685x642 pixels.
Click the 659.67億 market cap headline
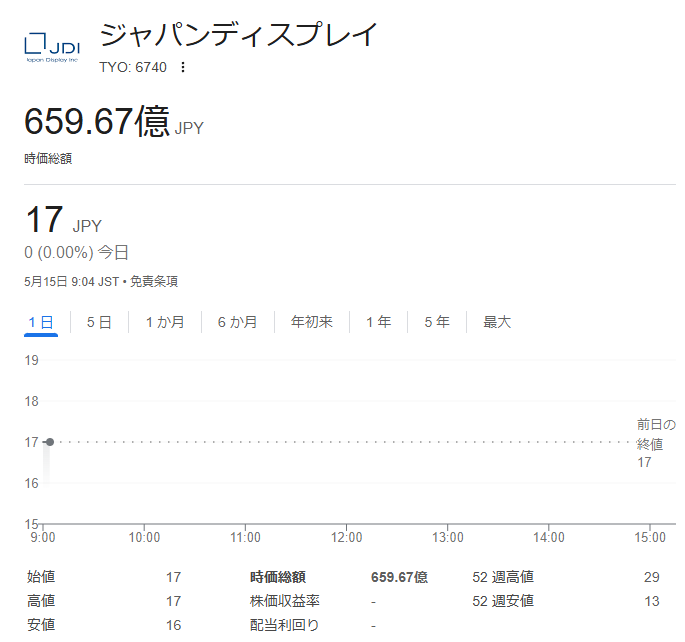coord(114,121)
